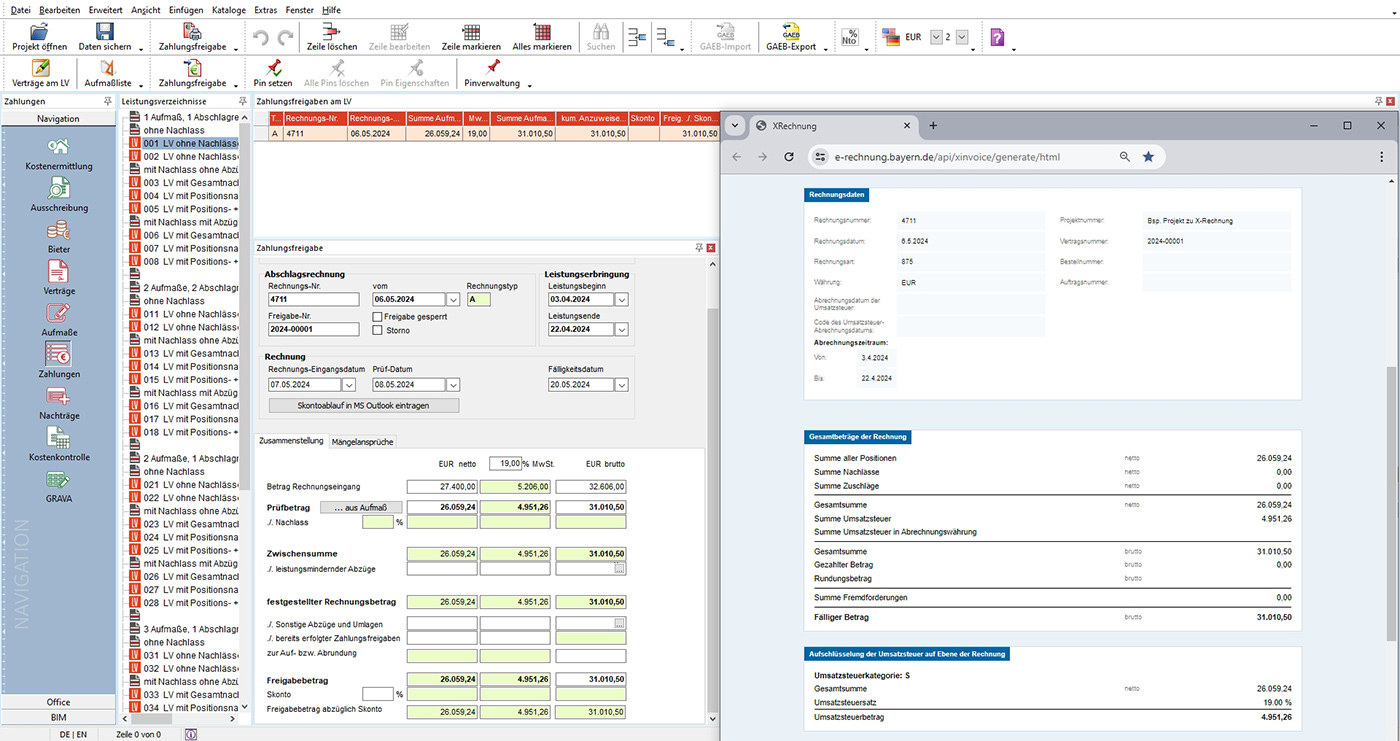1400x741 pixels.
Task: Click Daten sichern save icon
Action: pos(104,33)
